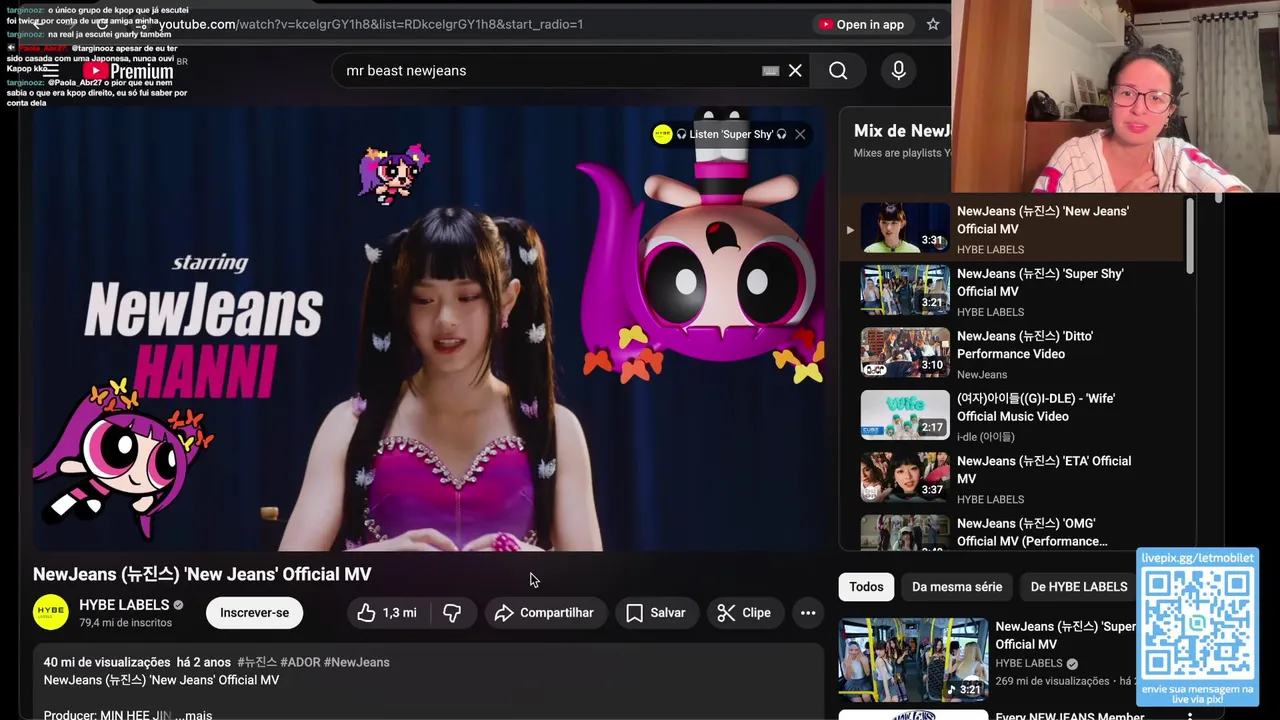Open more actions three-dot menu

[808, 613]
